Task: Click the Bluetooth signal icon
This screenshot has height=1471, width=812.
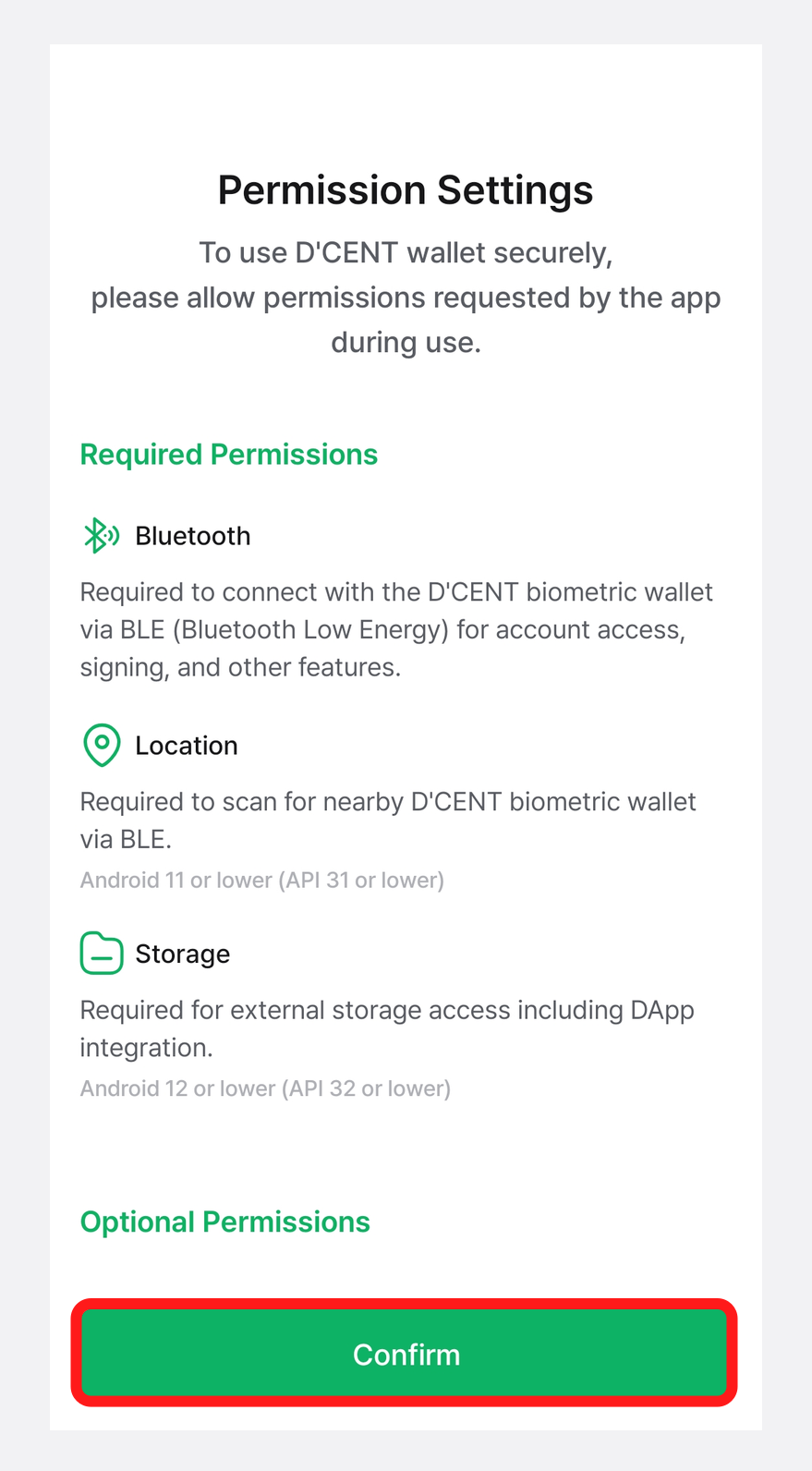Action: click(x=102, y=536)
